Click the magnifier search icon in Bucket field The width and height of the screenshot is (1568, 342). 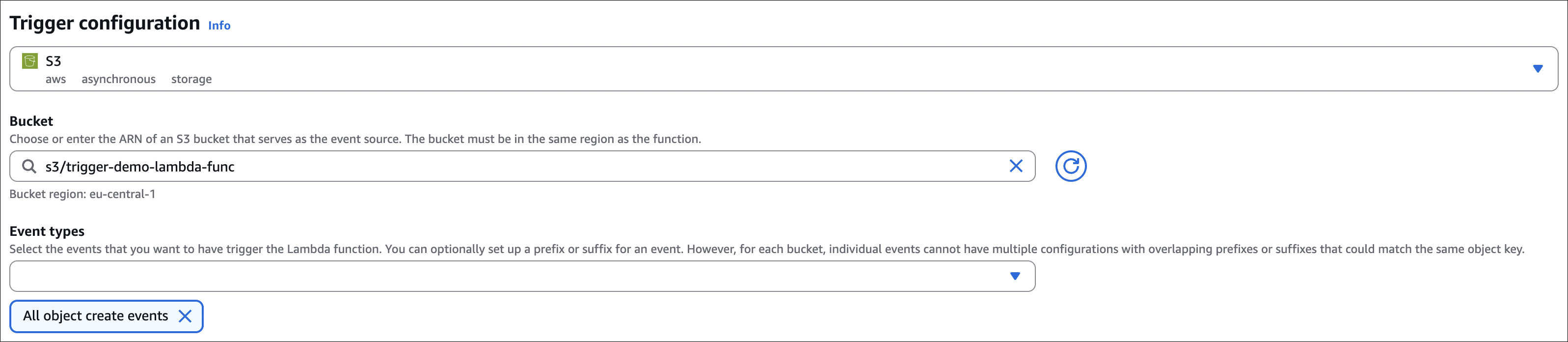click(28, 167)
